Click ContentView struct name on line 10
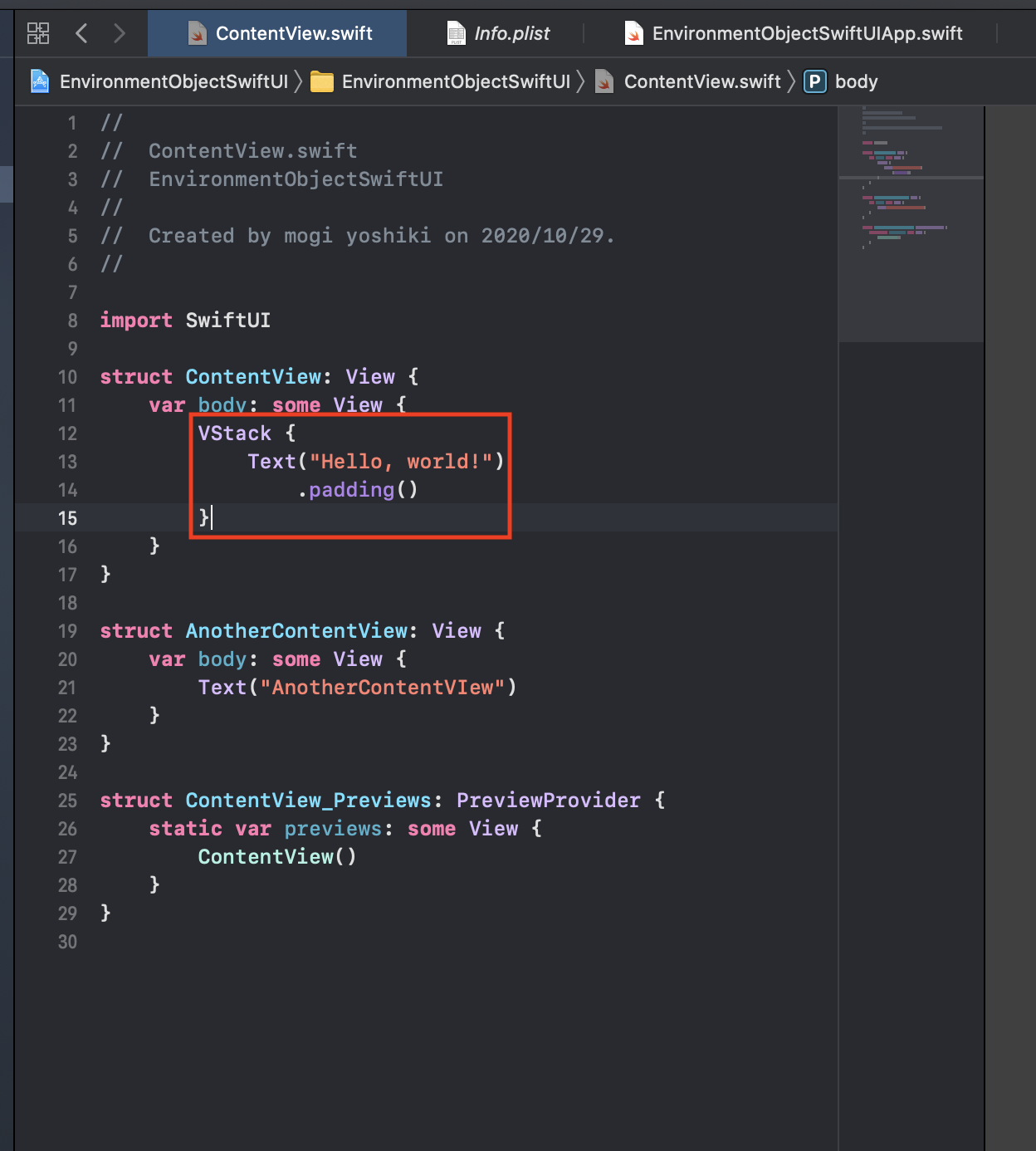This screenshot has width=1036, height=1151. click(253, 377)
